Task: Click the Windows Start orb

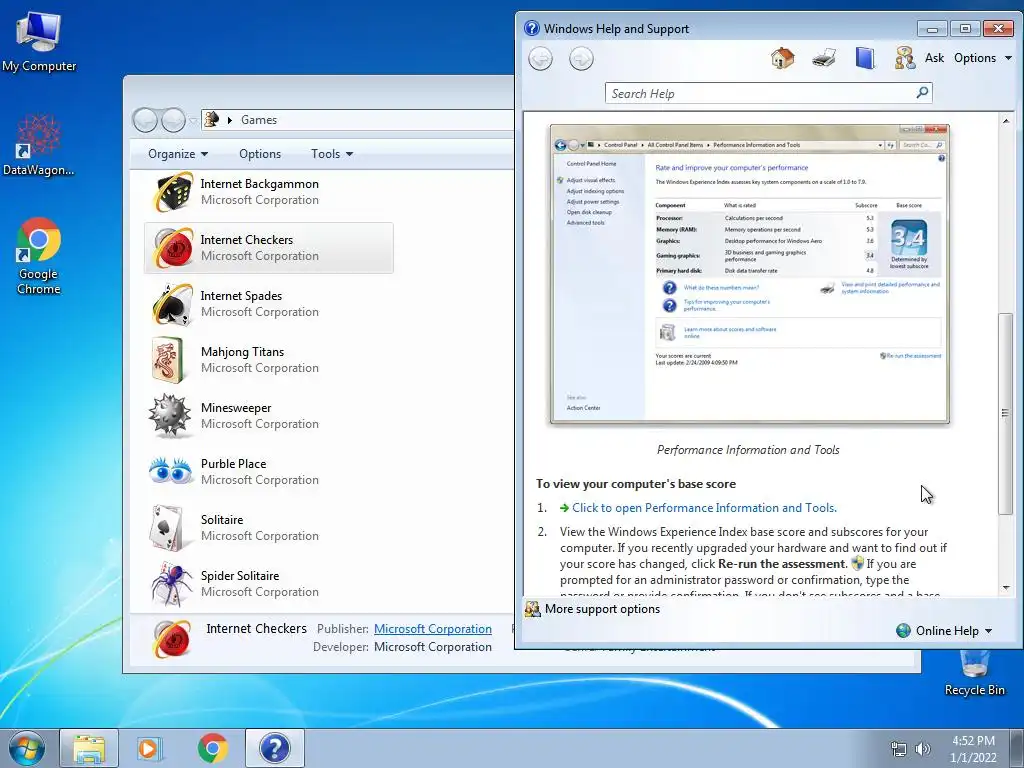Action: click(x=27, y=748)
